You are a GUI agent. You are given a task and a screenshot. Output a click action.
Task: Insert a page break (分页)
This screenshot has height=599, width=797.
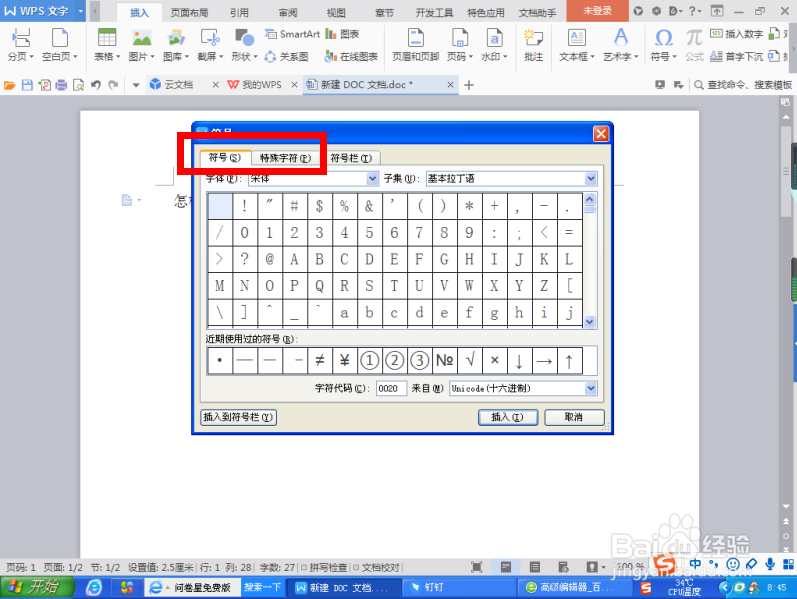click(x=20, y=45)
